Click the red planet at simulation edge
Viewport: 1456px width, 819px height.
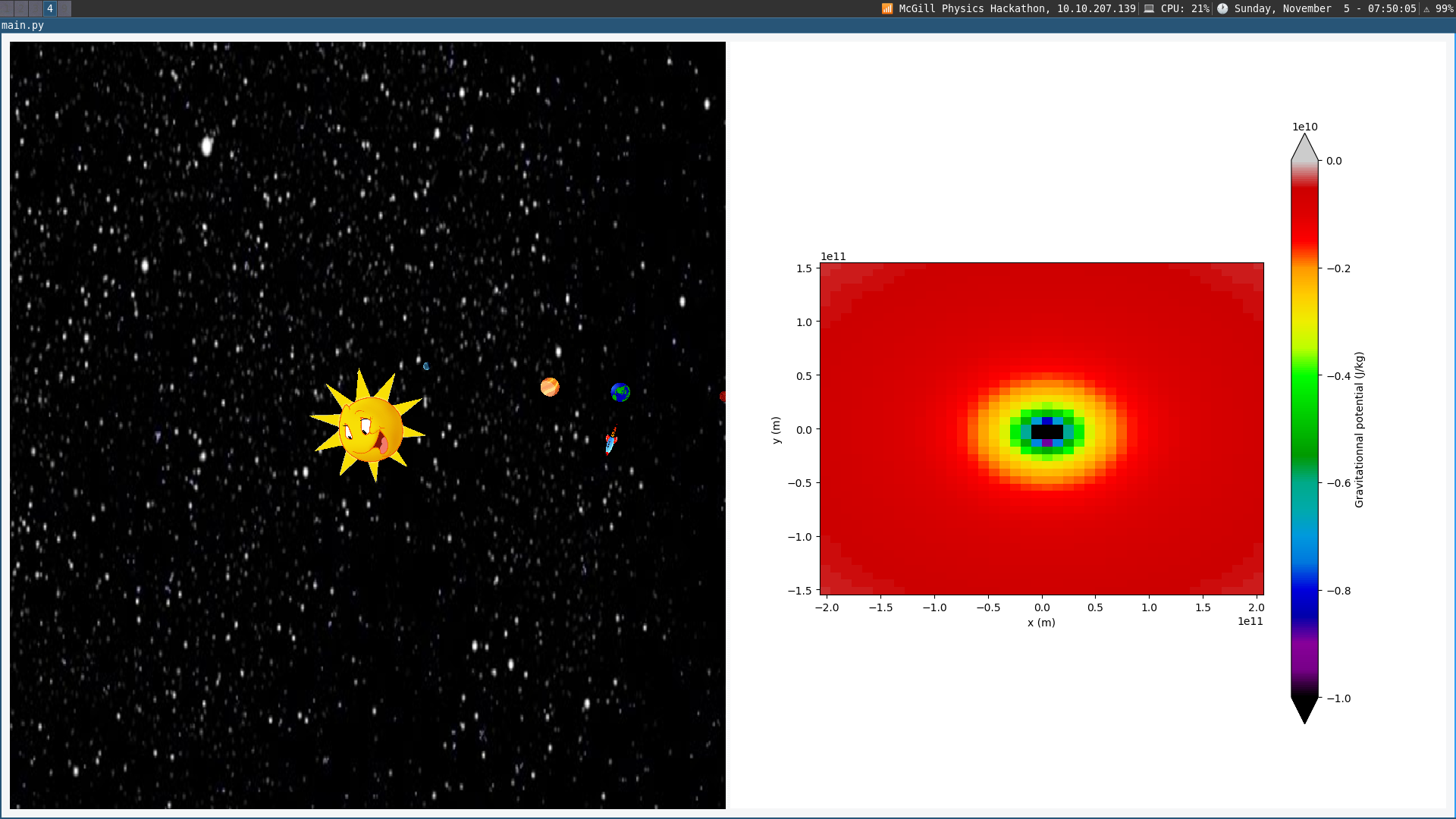[723, 397]
